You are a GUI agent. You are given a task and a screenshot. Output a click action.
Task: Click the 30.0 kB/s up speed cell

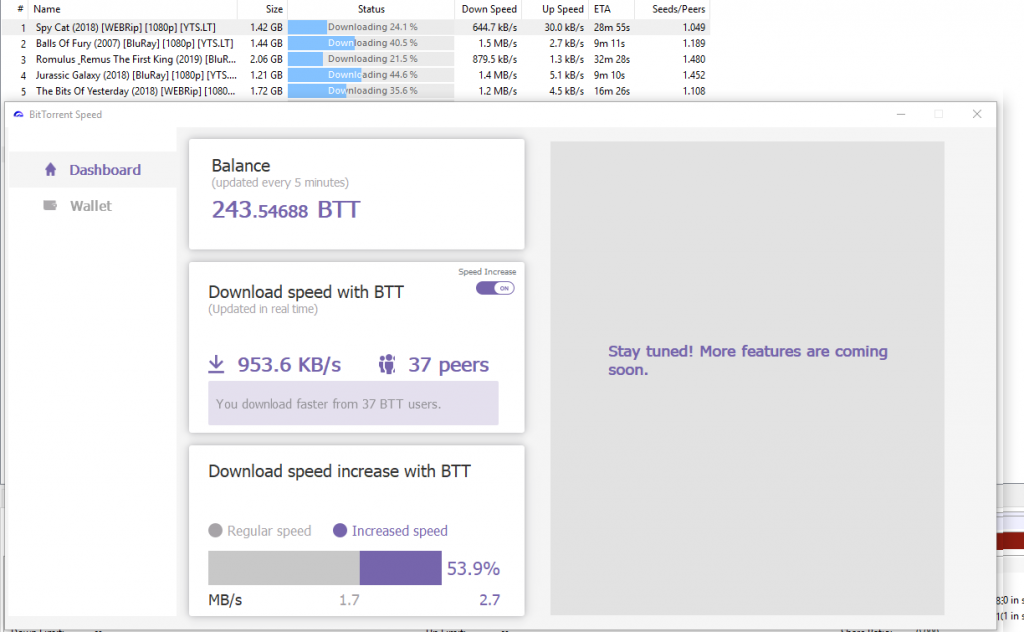[x=564, y=27]
